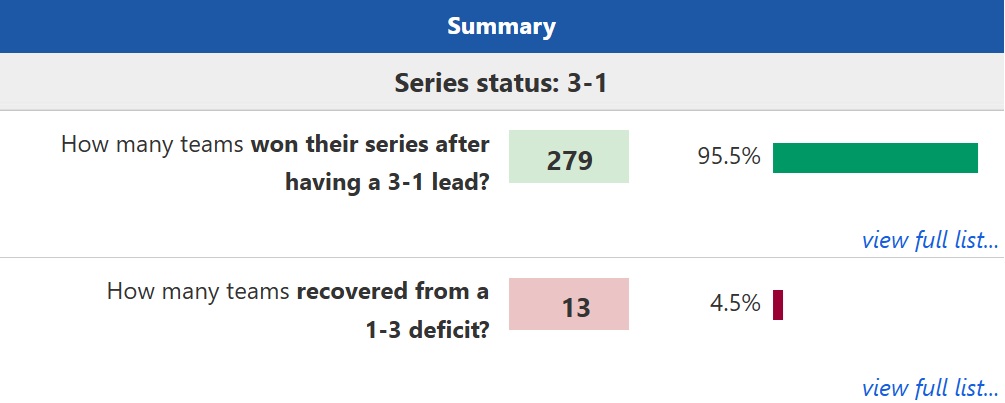Click the 95.5% percentage label

728,157
